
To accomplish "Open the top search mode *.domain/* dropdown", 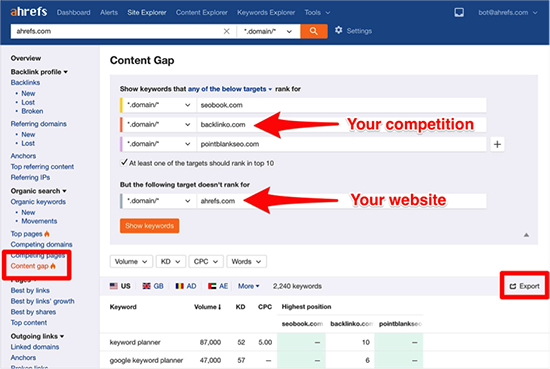I will 268,31.
